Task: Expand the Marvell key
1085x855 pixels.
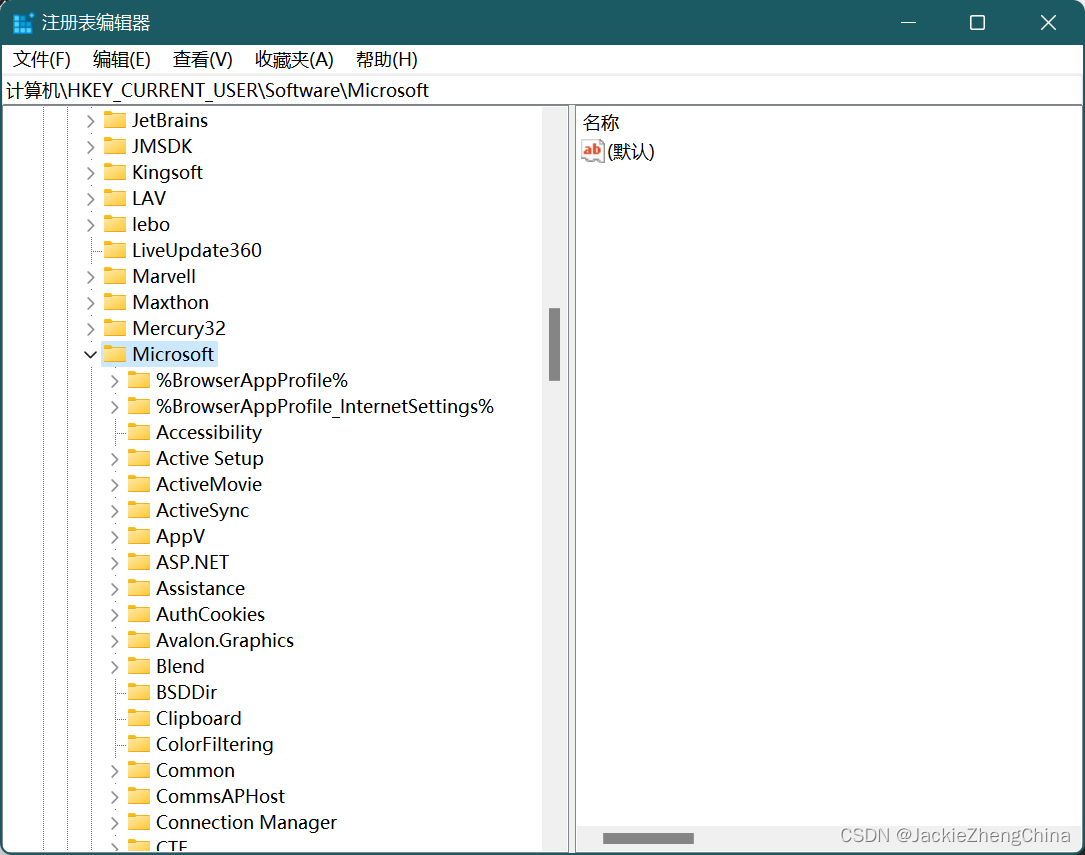Action: coord(91,277)
